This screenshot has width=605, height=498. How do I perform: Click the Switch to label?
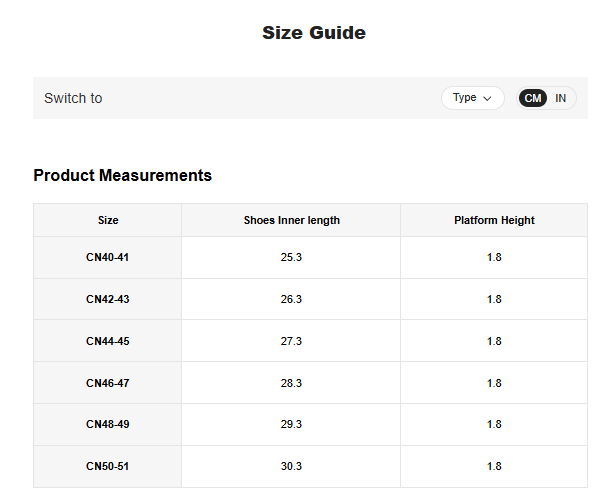(73, 98)
